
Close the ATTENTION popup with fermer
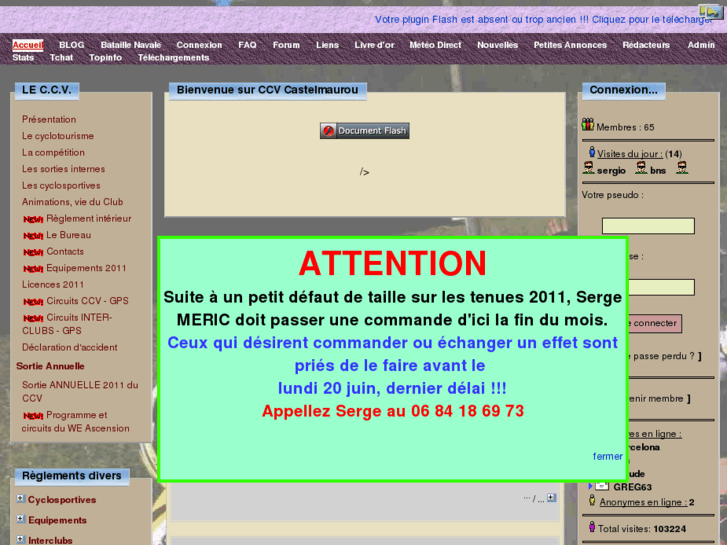[607, 456]
